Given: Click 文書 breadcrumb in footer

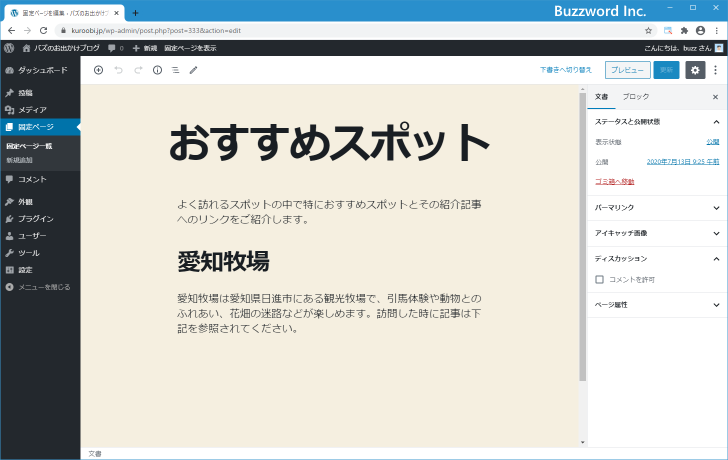Looking at the screenshot, I should coord(95,454).
